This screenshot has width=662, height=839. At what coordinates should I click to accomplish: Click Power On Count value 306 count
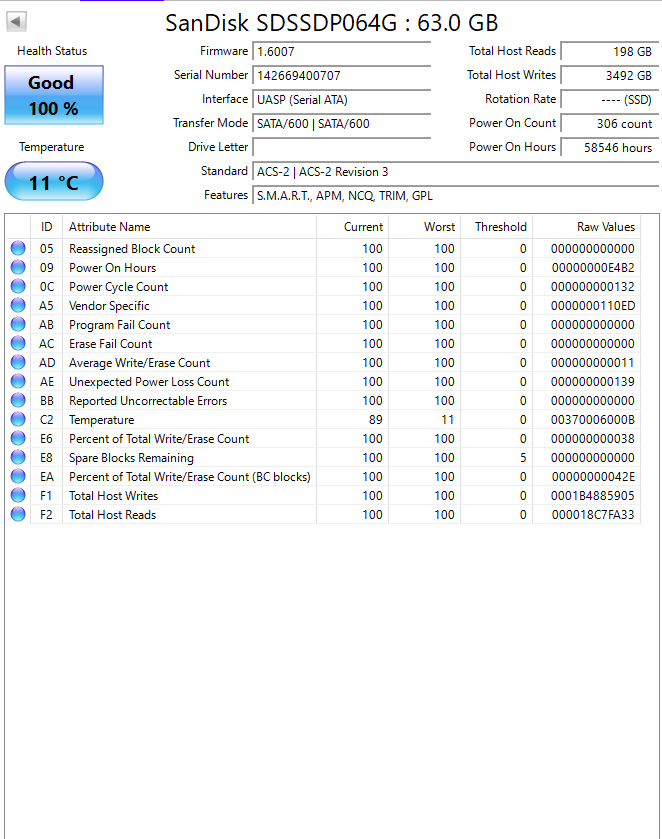(610, 124)
